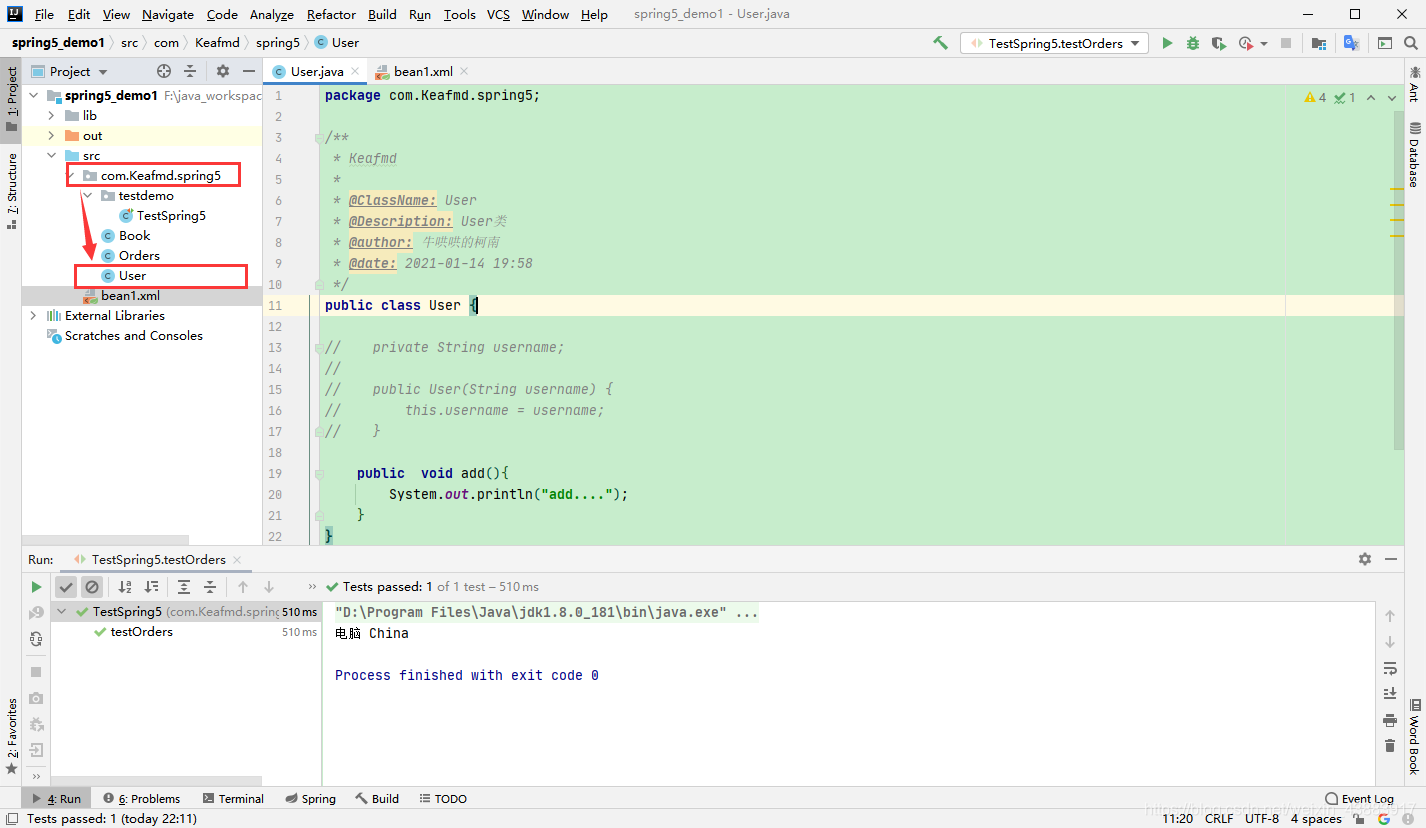This screenshot has height=828, width=1426.
Task: Expand all test results in the Run panel
Action: point(184,587)
